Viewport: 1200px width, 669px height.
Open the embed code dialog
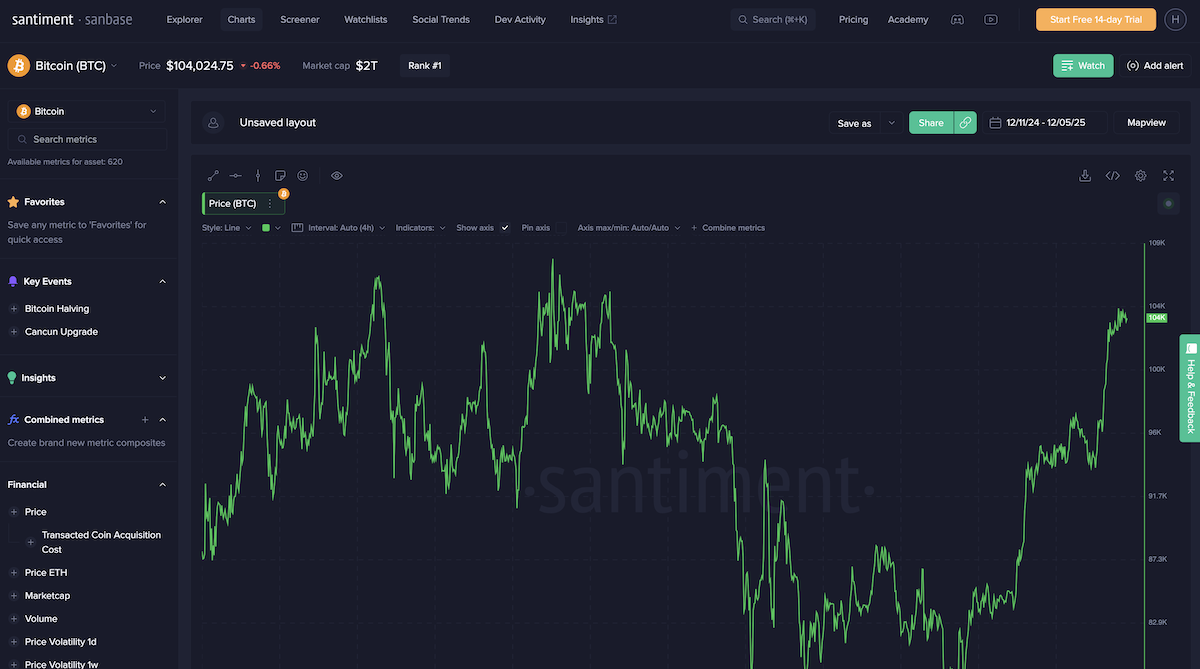(x=1113, y=176)
